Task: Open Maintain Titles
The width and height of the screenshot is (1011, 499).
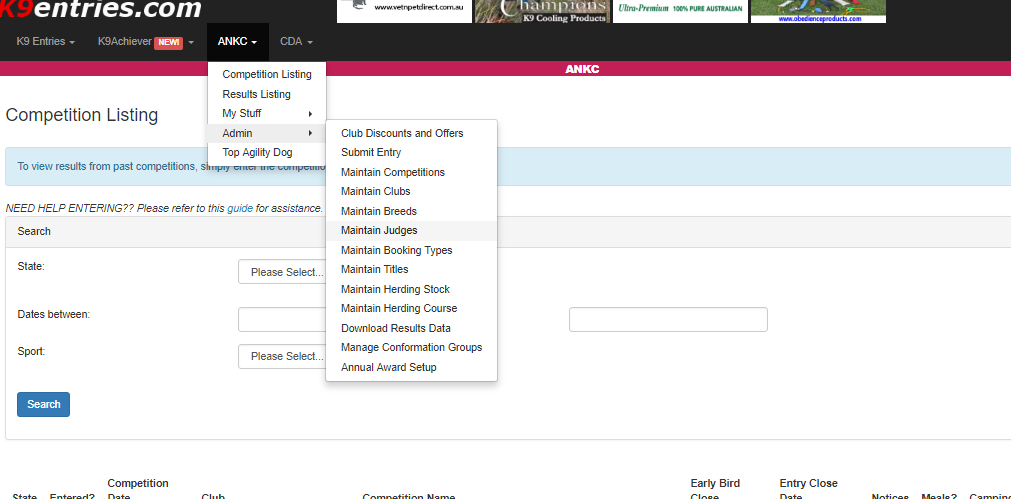Action: (411, 269)
